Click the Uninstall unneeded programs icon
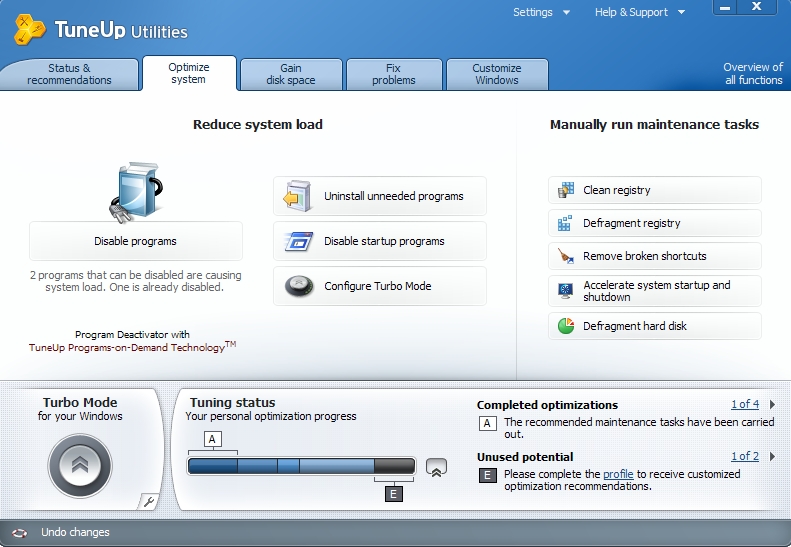Viewport: 791px width, 547px height. click(298, 196)
